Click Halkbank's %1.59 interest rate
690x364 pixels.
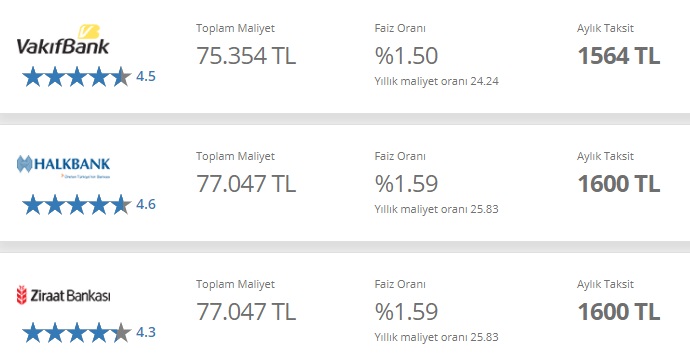(406, 184)
